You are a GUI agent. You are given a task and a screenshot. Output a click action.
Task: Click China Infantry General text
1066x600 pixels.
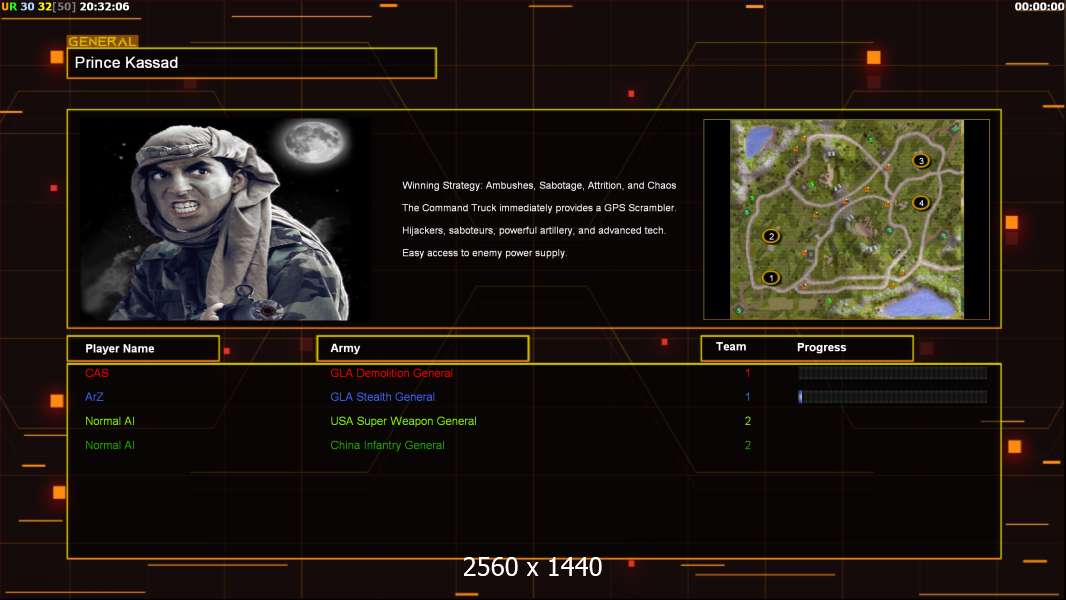[387, 445]
